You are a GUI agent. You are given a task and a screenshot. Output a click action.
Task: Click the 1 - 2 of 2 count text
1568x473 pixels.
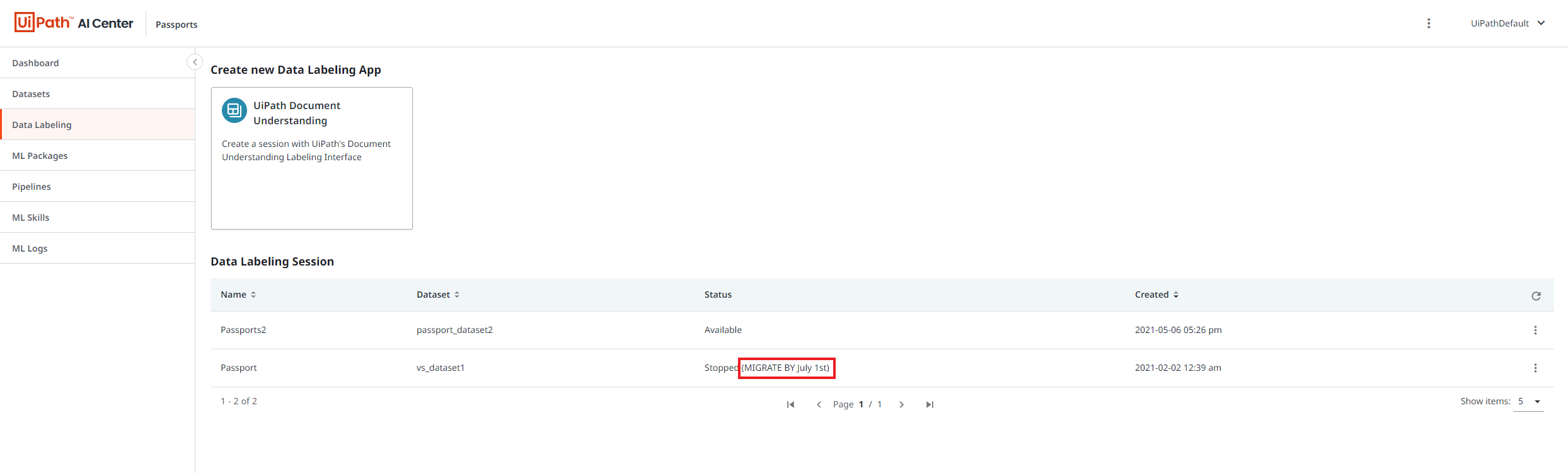[239, 401]
